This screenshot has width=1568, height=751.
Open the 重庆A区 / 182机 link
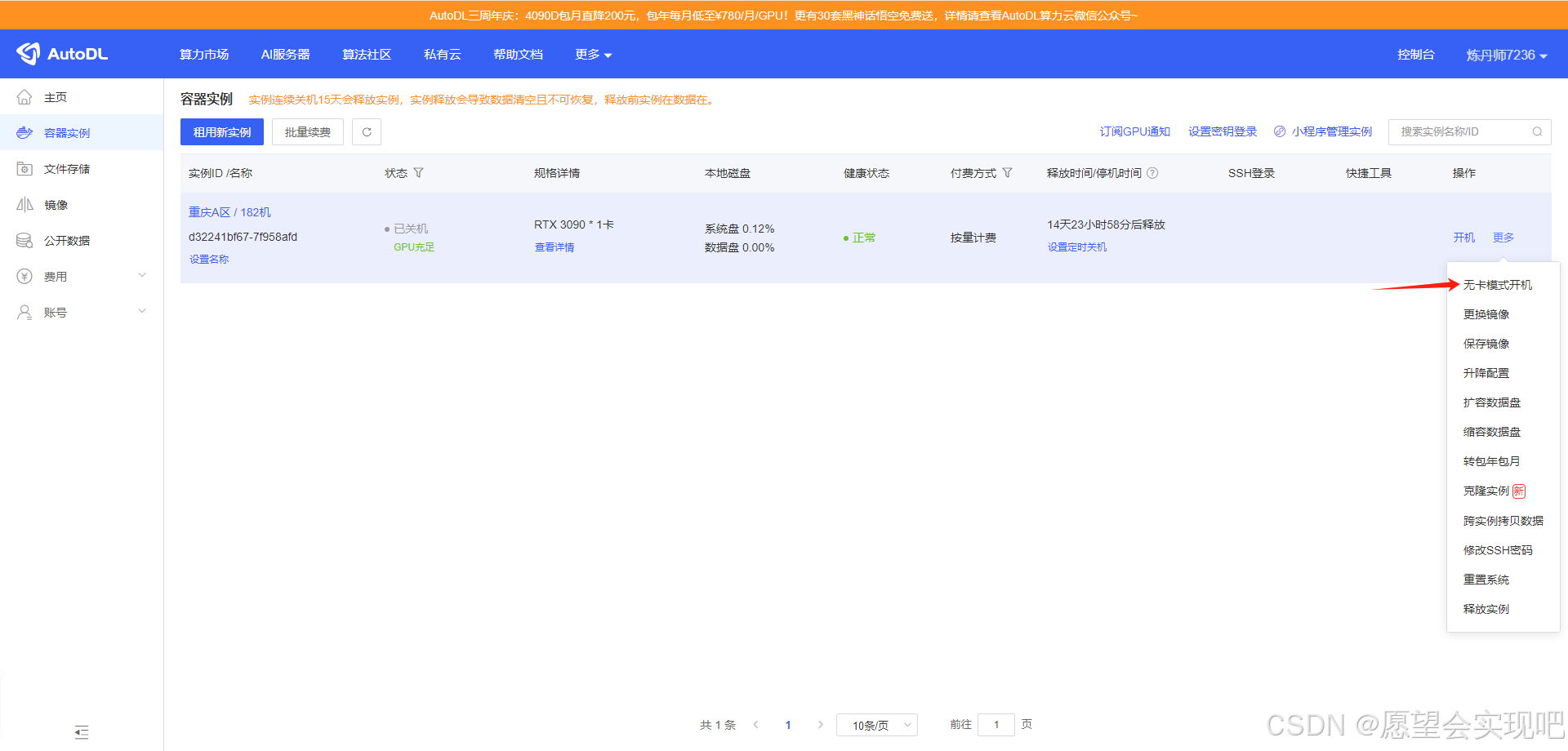(x=229, y=212)
